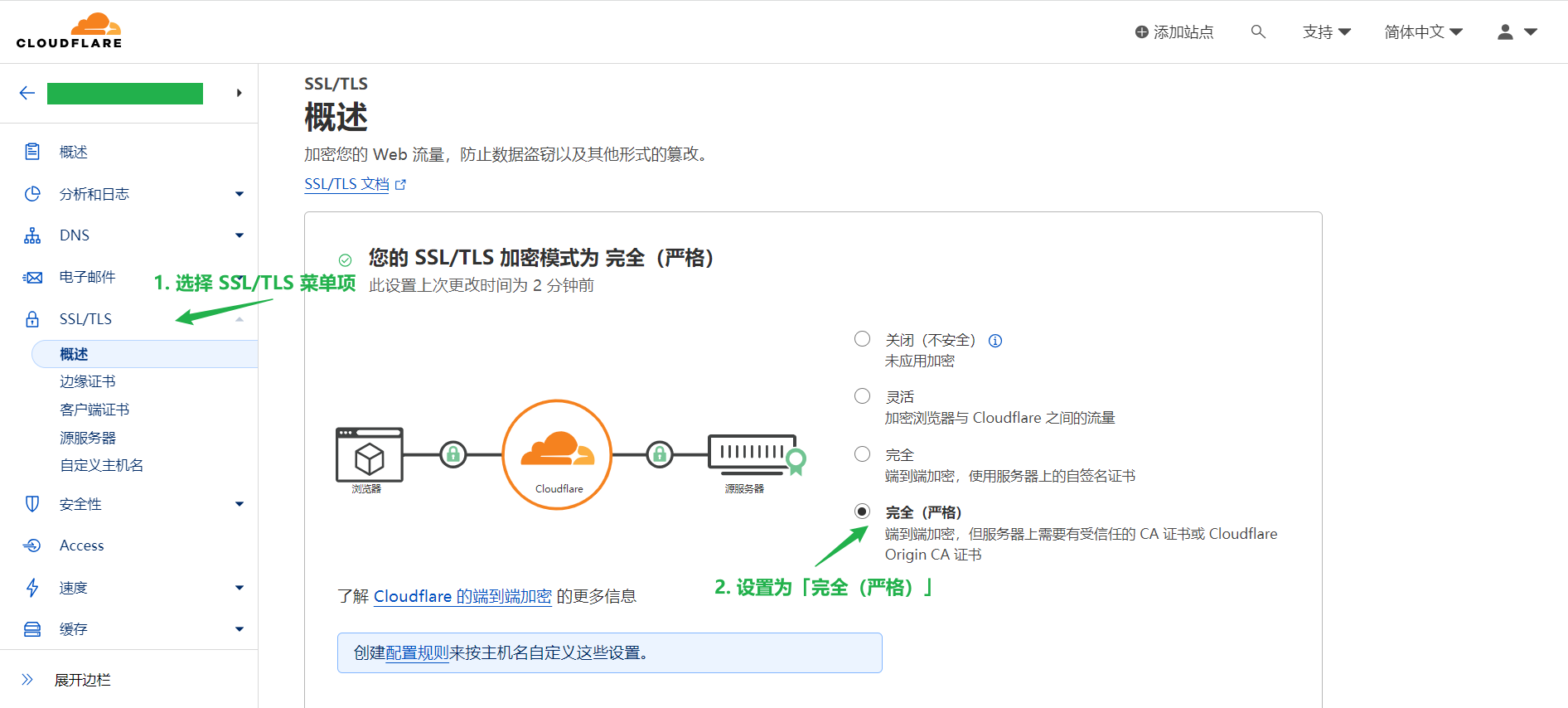This screenshot has height=708, width=1568.
Task: Collapse the SSL/TLS menu arrow
Action: (240, 319)
